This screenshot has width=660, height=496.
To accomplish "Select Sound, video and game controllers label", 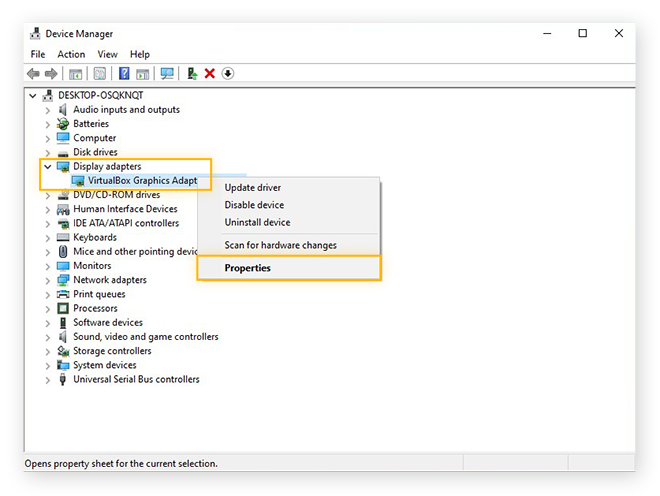I will (x=146, y=337).
